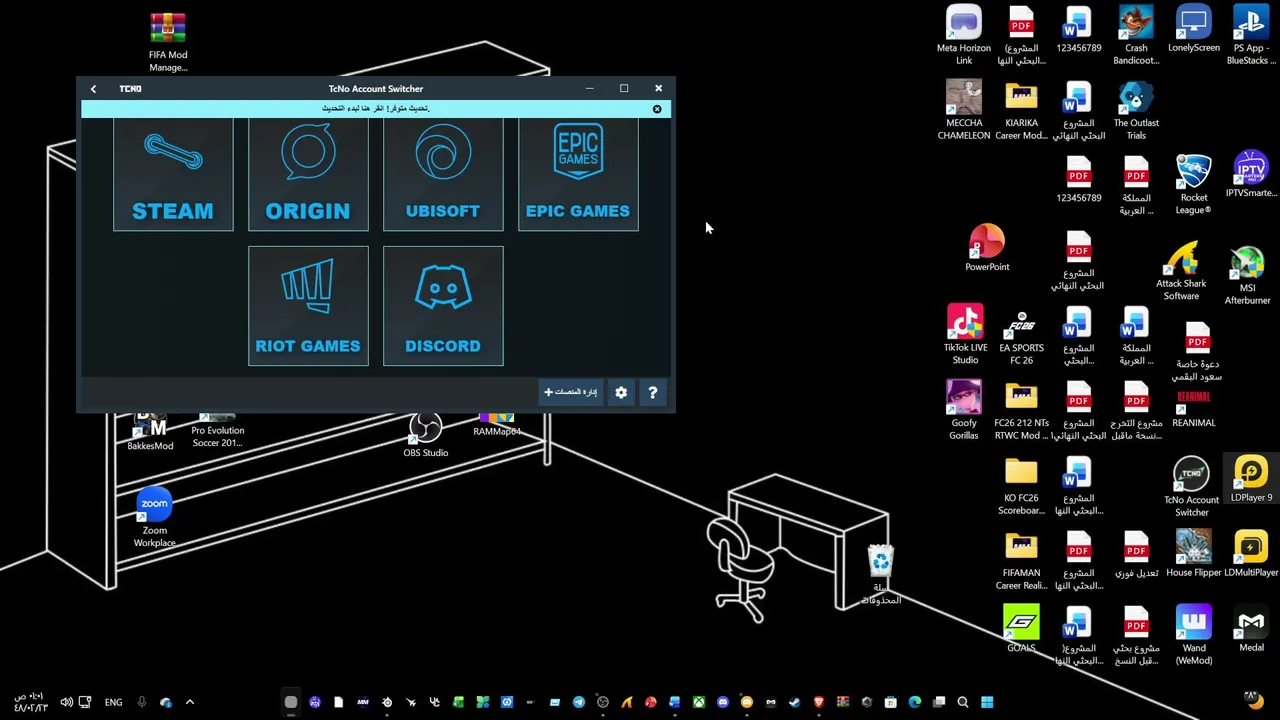The height and width of the screenshot is (720, 1280).
Task: Open Microsoft Store from the taskbar
Action: coord(891,702)
